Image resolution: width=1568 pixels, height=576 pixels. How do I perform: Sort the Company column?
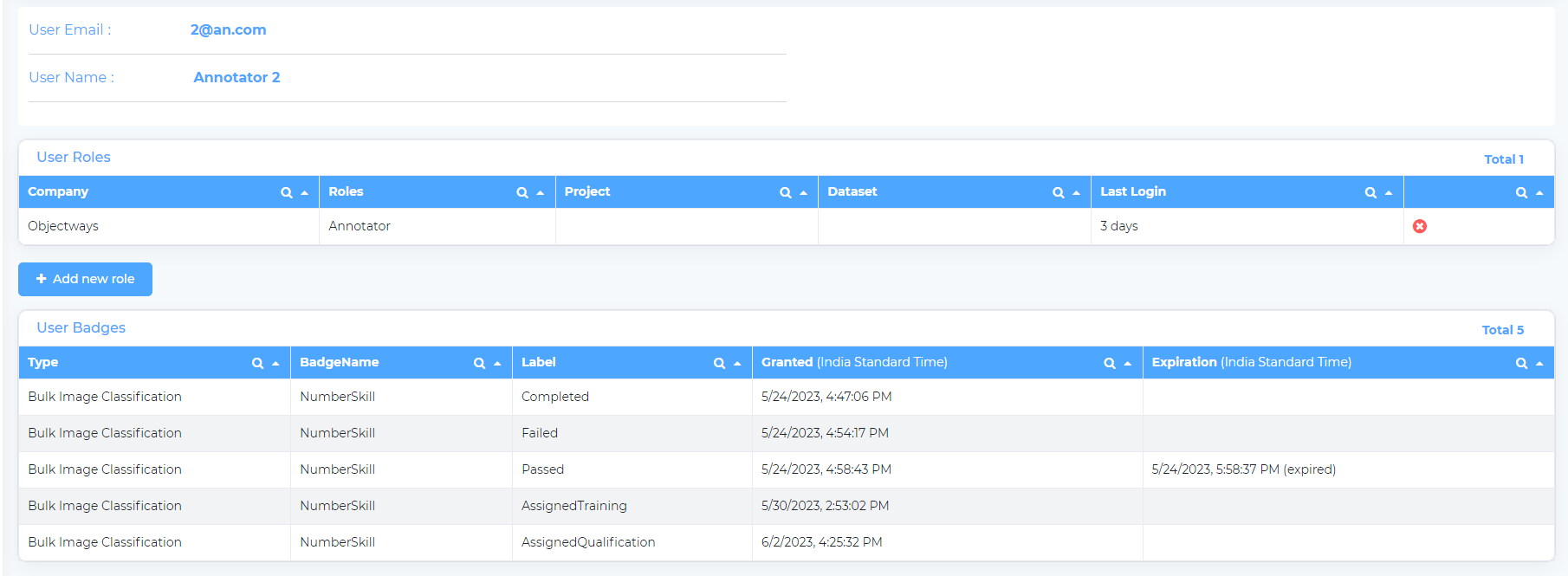(x=304, y=192)
